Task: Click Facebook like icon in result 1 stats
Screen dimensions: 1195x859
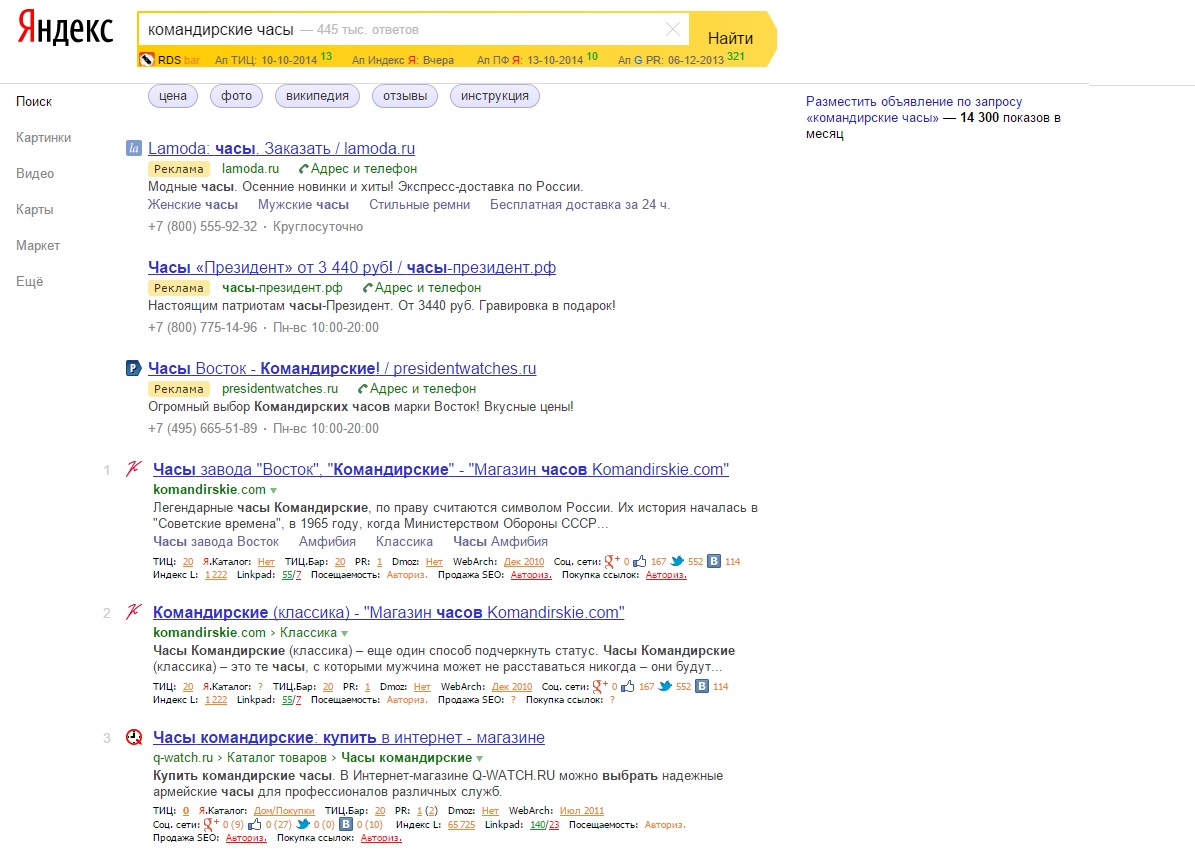Action: [639, 561]
